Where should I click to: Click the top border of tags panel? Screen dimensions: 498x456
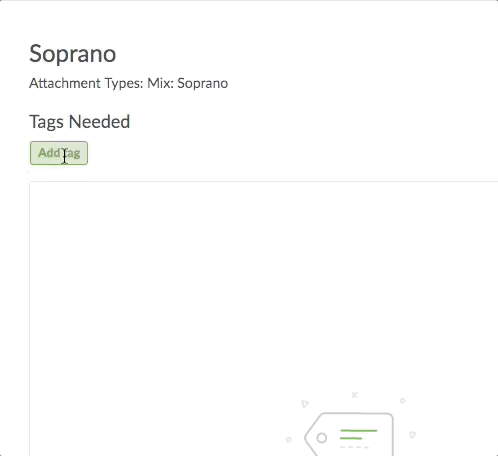click(263, 182)
